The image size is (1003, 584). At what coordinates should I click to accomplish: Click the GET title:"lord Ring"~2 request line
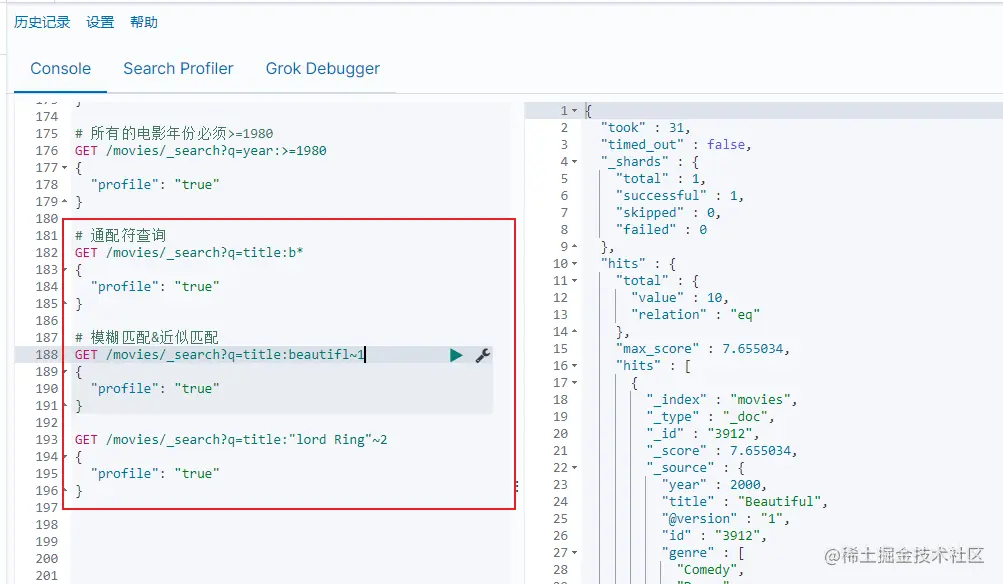click(x=231, y=439)
